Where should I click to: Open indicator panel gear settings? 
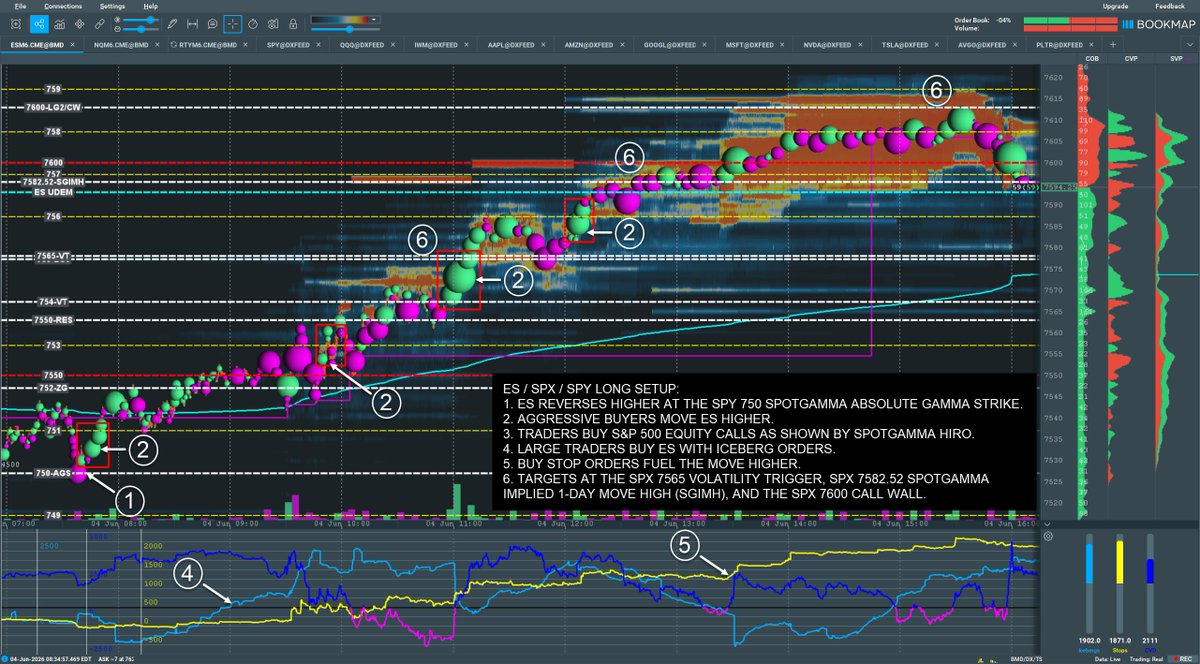coord(1047,536)
